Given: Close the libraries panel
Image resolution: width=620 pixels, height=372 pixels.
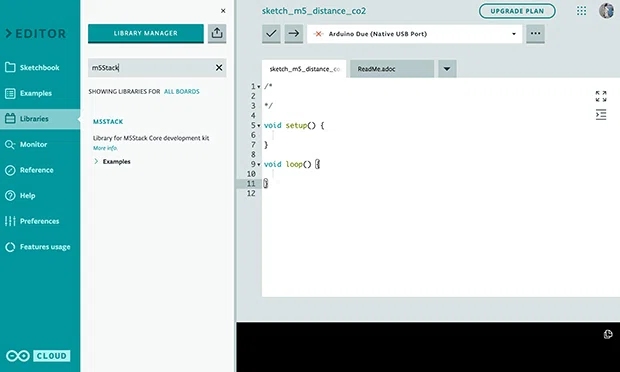Looking at the screenshot, I should pyautogui.click(x=223, y=11).
